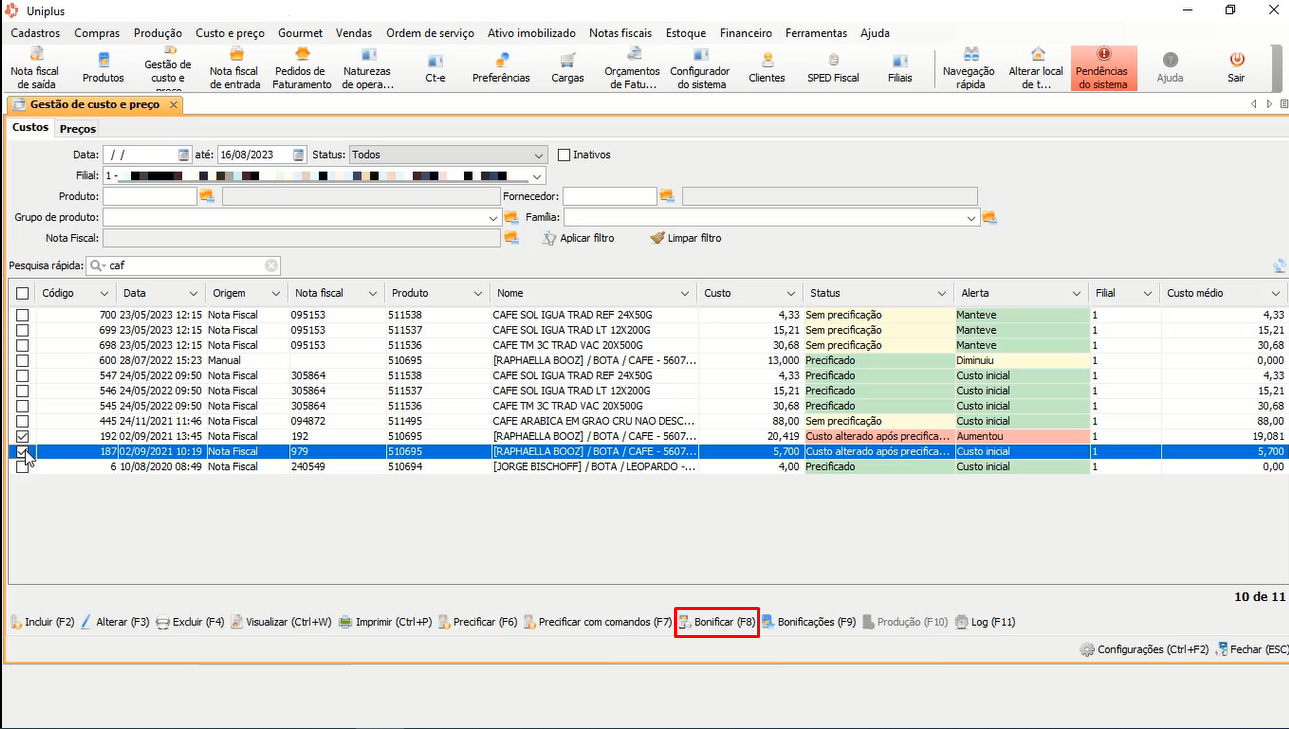Screen dimensions: 1289x729
Task: Open Preferências toolbar icon
Action: [x=501, y=68]
